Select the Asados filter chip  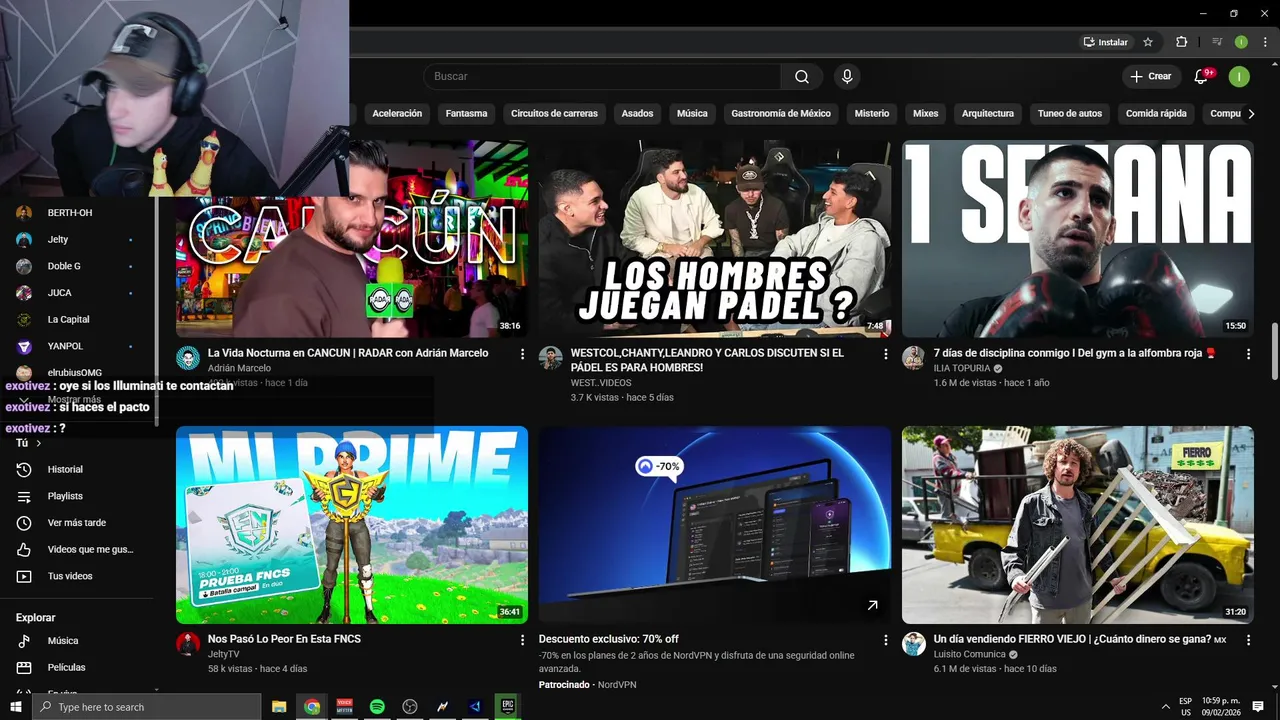point(637,114)
